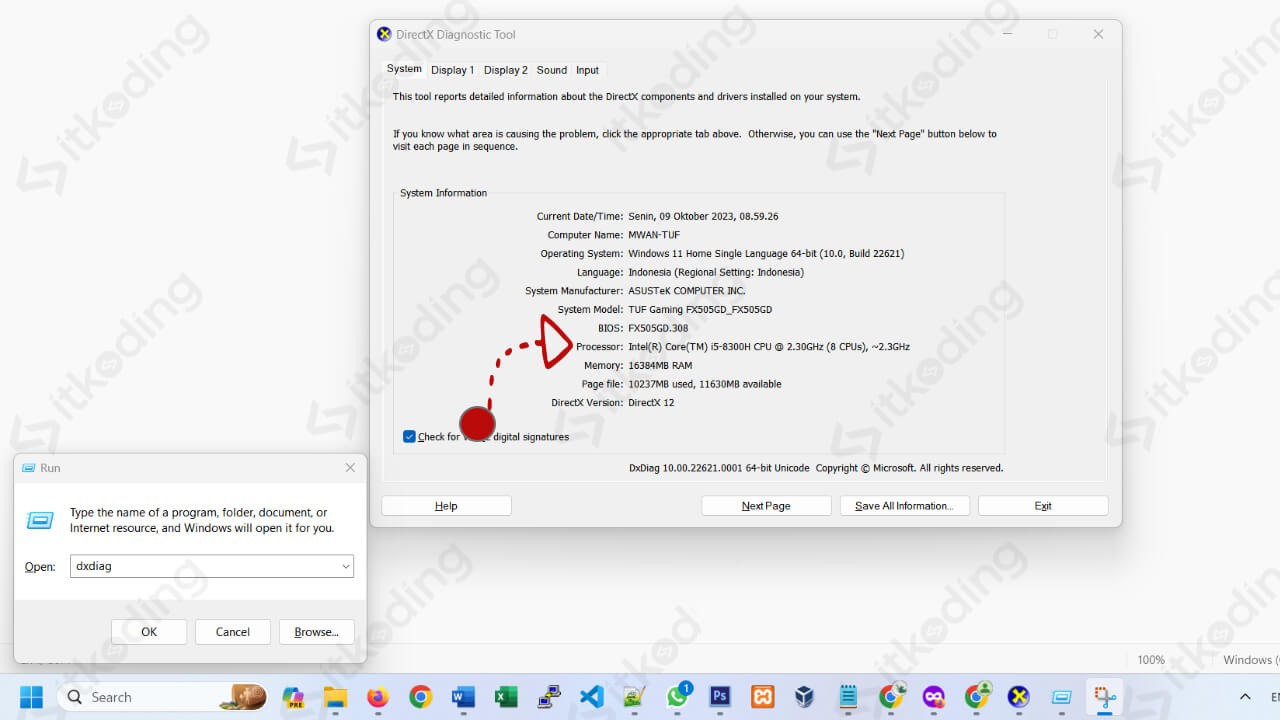Click the Help button in DirectX tool
The height and width of the screenshot is (720, 1280).
coord(446,506)
